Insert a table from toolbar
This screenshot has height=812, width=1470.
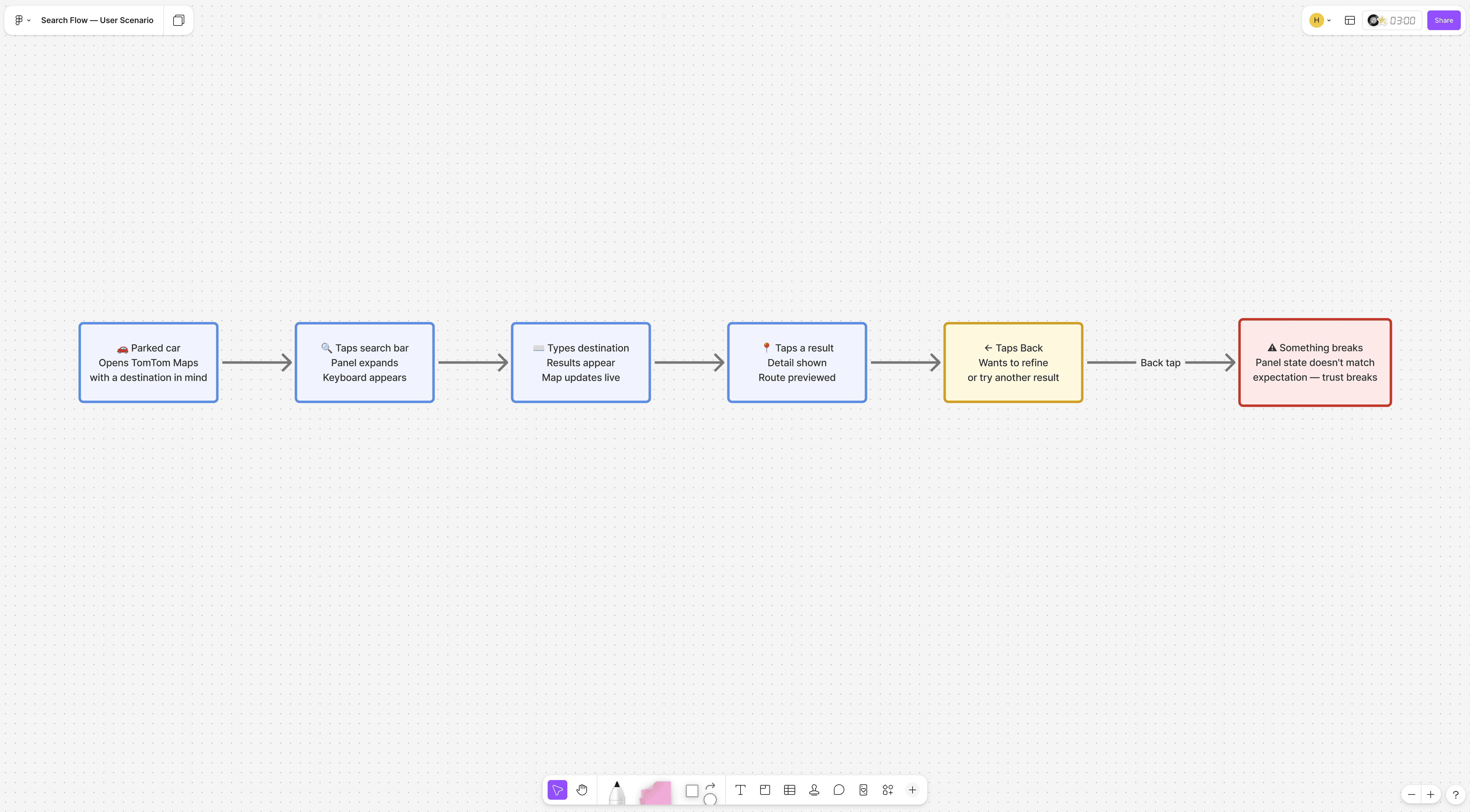[789, 790]
